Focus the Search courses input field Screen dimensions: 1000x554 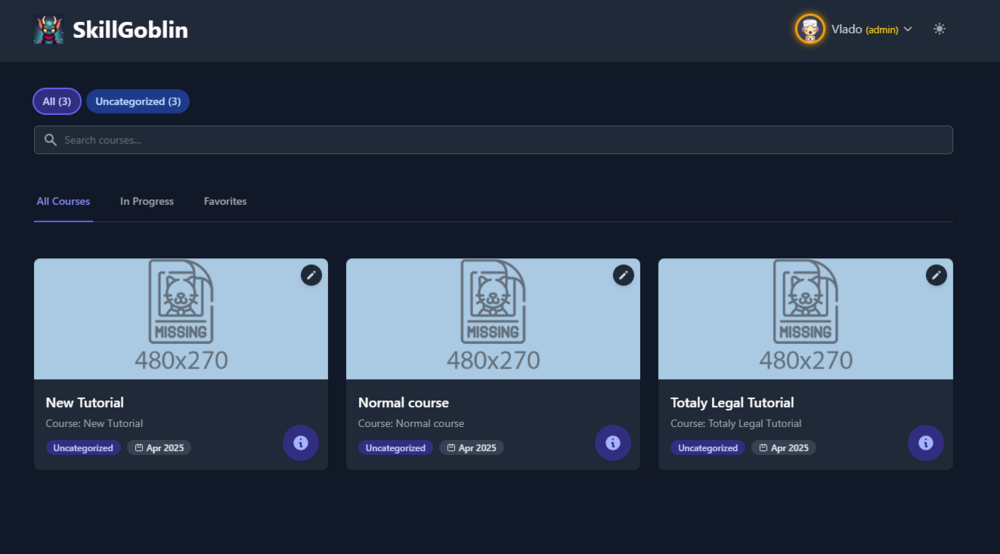tap(493, 140)
